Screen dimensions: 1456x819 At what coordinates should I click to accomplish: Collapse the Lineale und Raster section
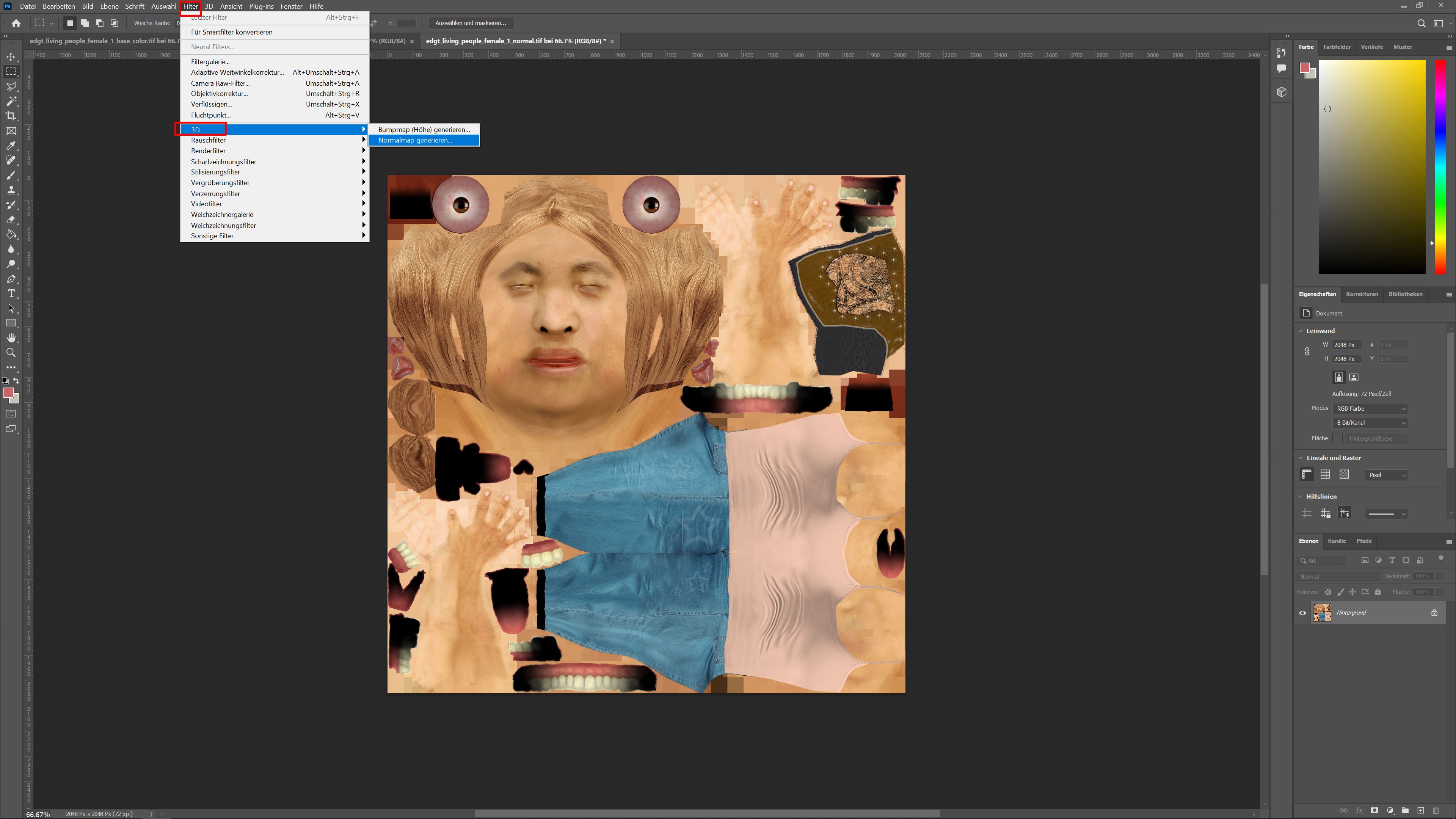tap(1300, 458)
